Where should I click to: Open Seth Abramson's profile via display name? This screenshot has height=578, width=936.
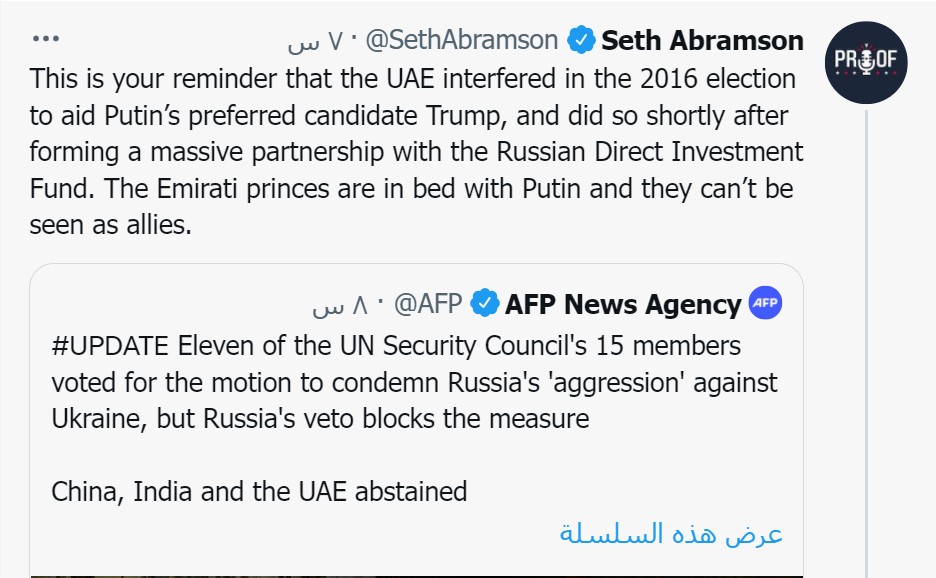(x=702, y=41)
